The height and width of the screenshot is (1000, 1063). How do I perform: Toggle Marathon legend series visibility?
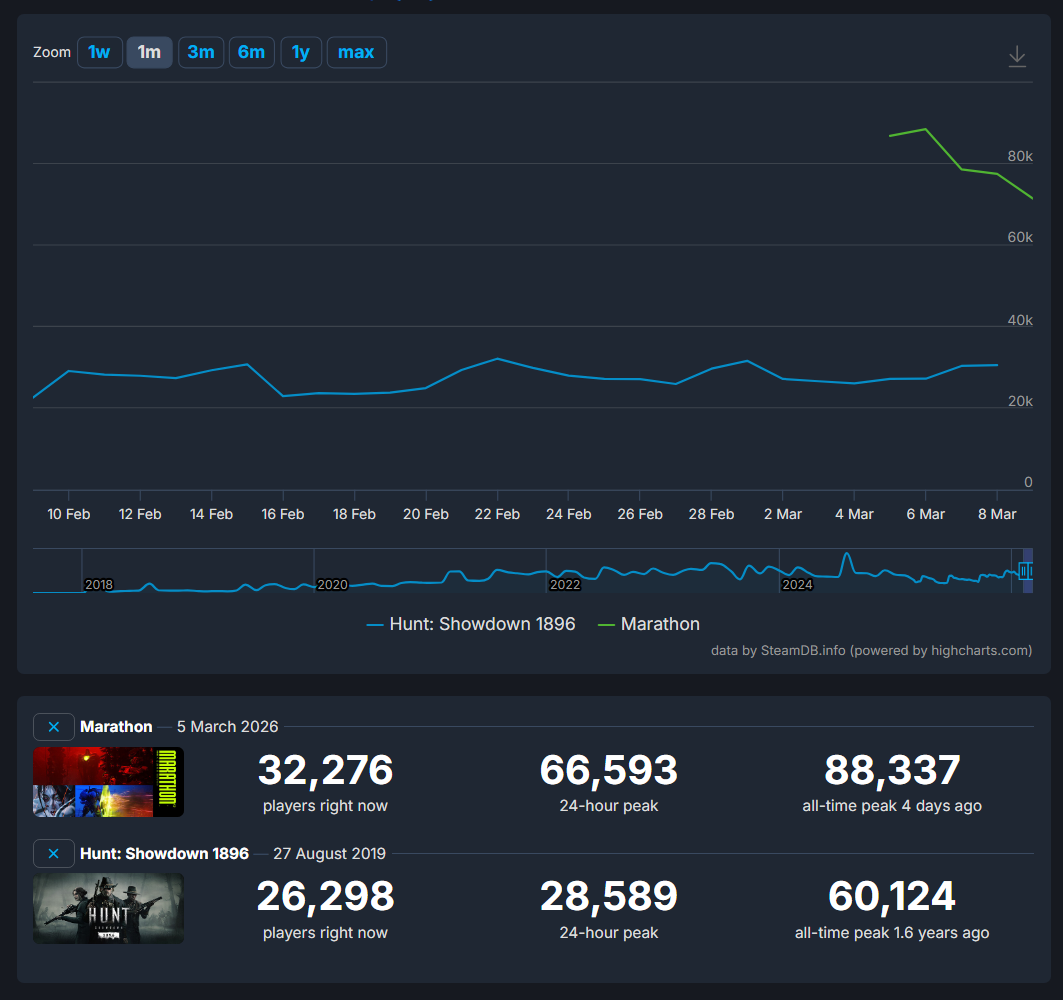click(x=649, y=624)
